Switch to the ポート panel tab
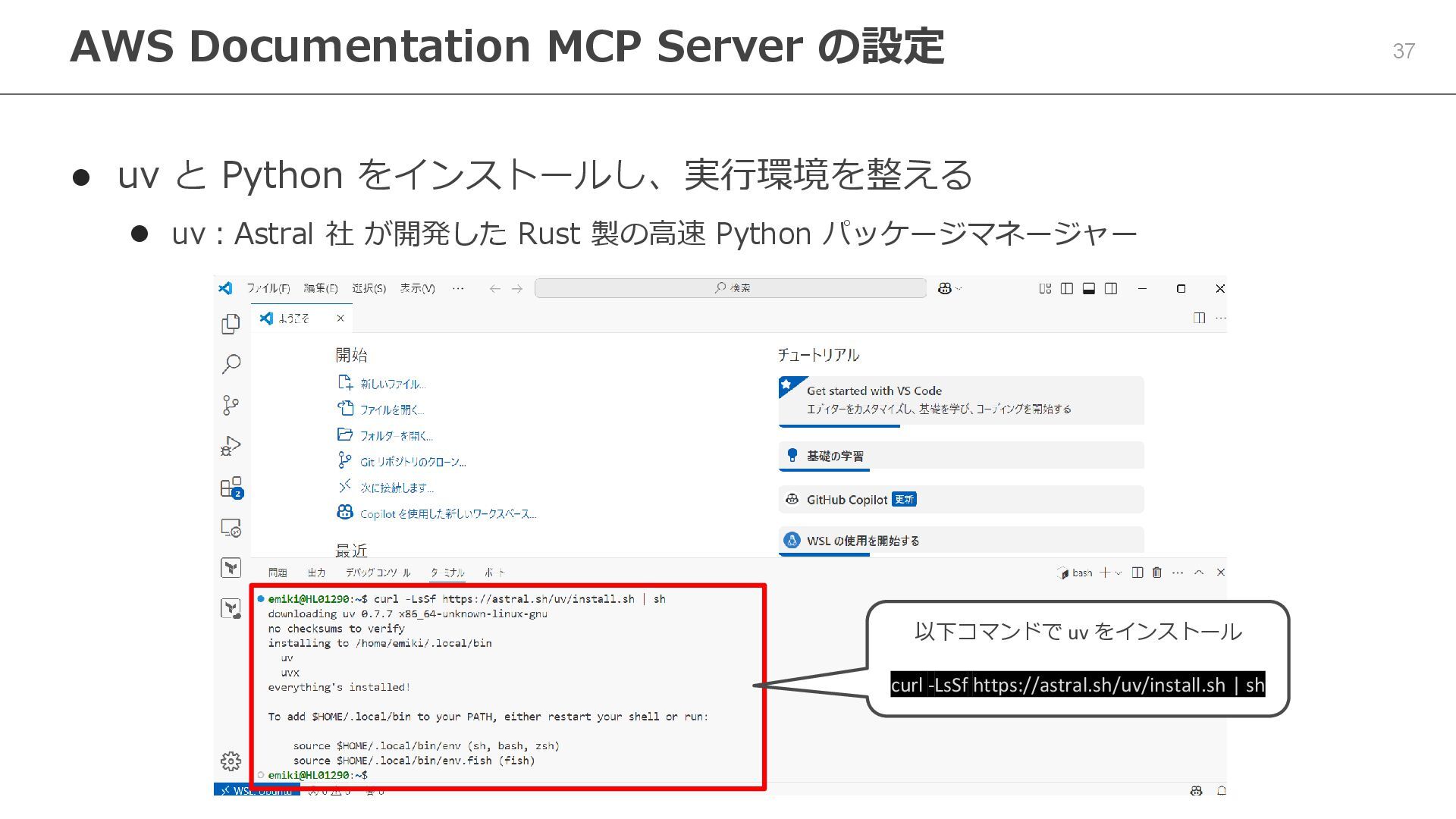 pyautogui.click(x=494, y=573)
